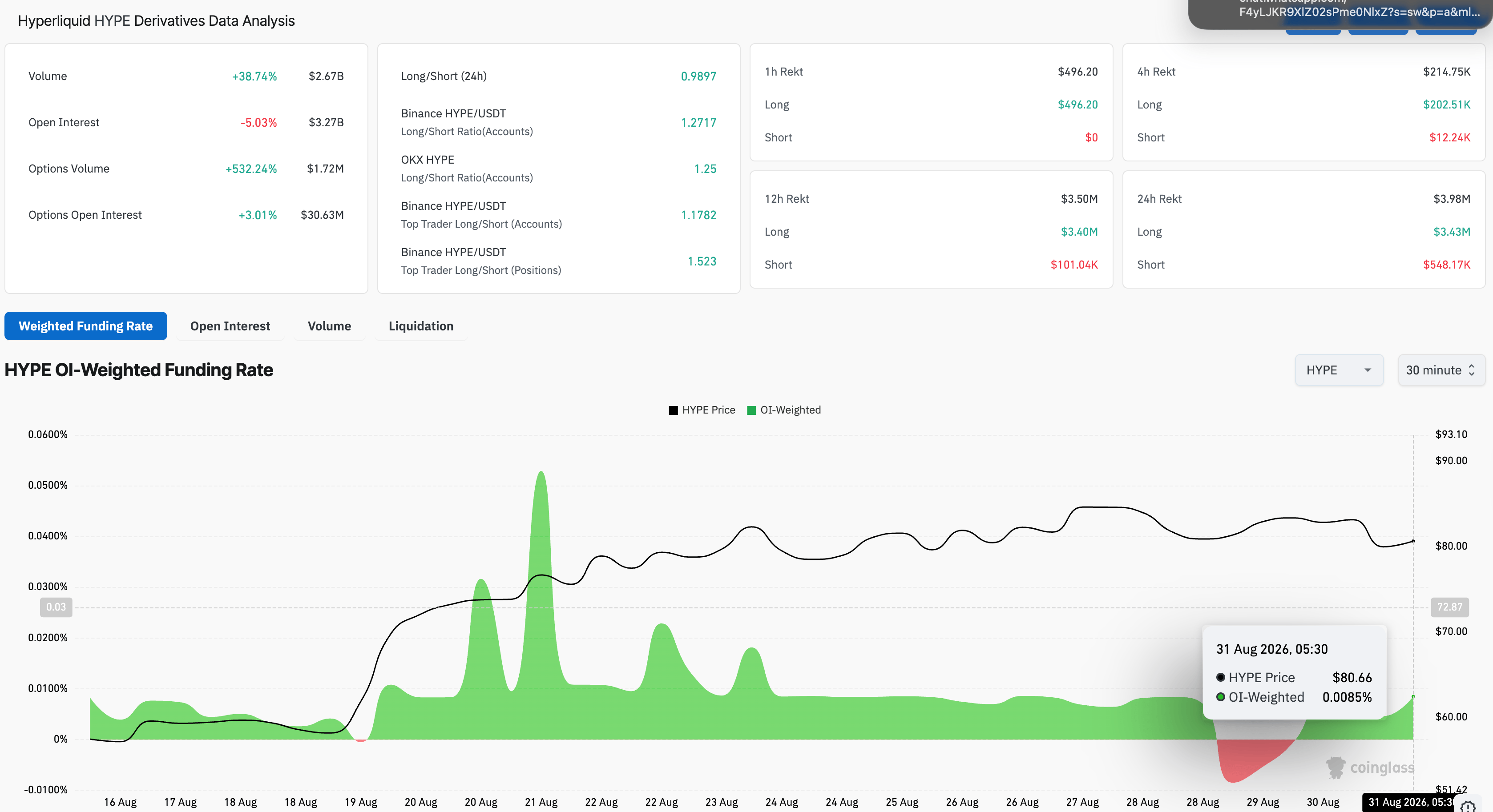Click the 0.03 funding rate axis marker
The image size is (1493, 812).
pos(56,607)
